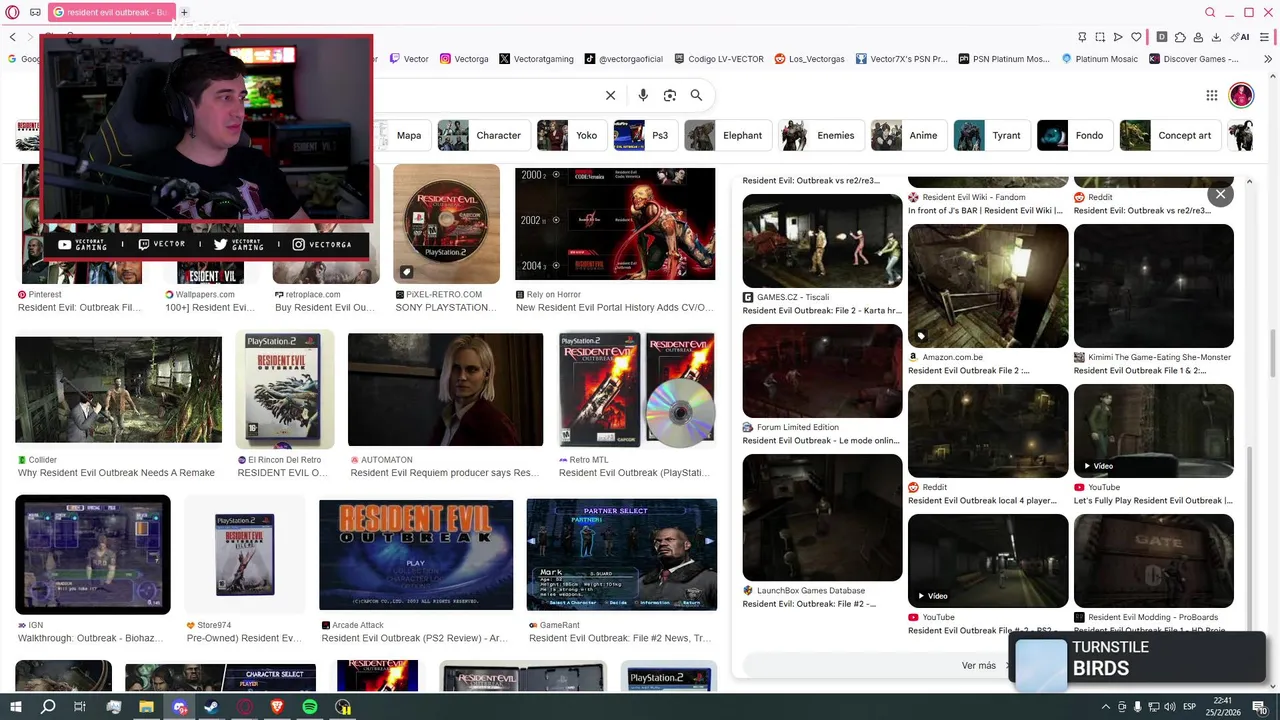The width and height of the screenshot is (1280, 720).
Task: Clear the Google search box with X
Action: tap(610, 95)
